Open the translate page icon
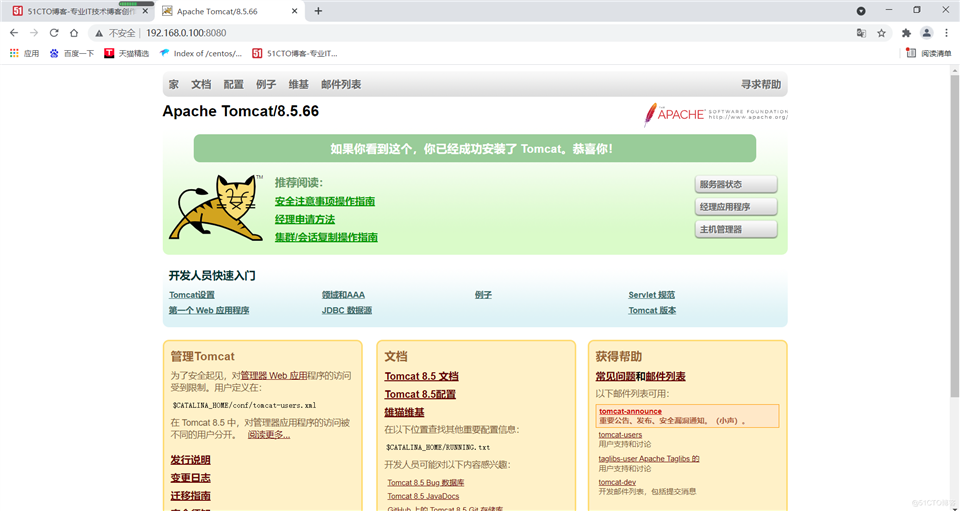The image size is (960, 511). point(861,33)
